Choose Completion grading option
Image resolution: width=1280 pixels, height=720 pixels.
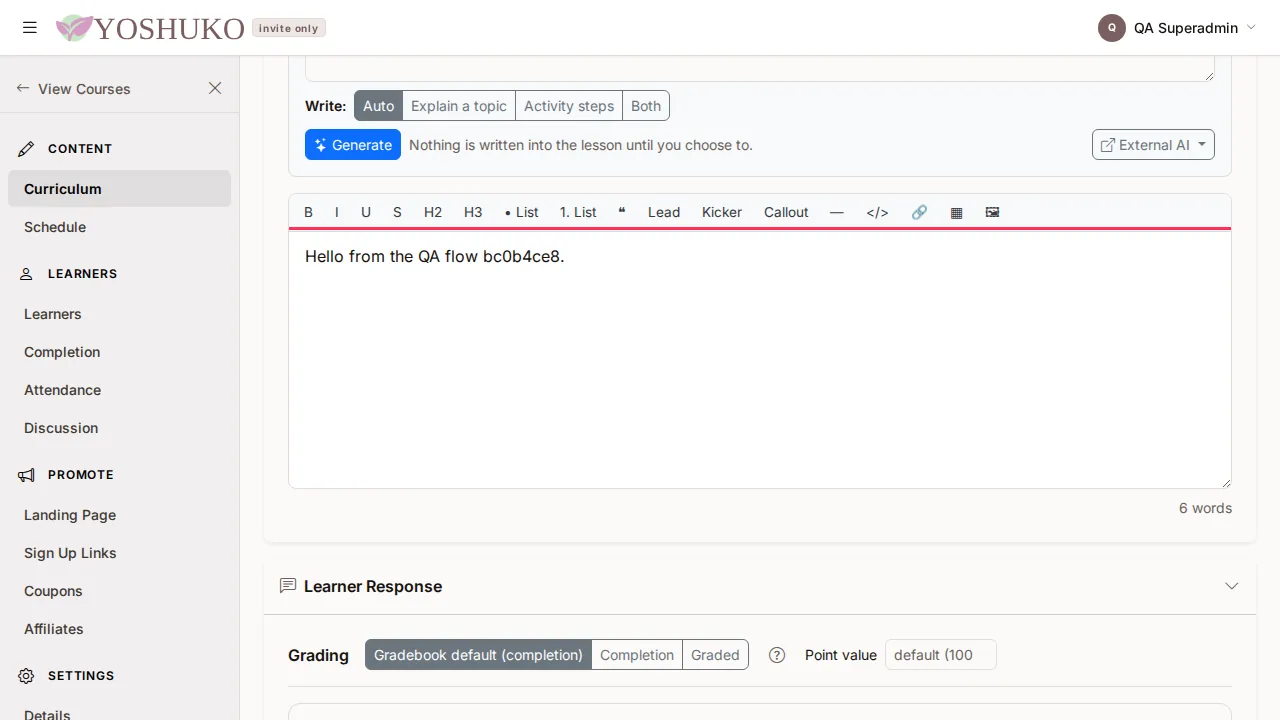click(637, 655)
